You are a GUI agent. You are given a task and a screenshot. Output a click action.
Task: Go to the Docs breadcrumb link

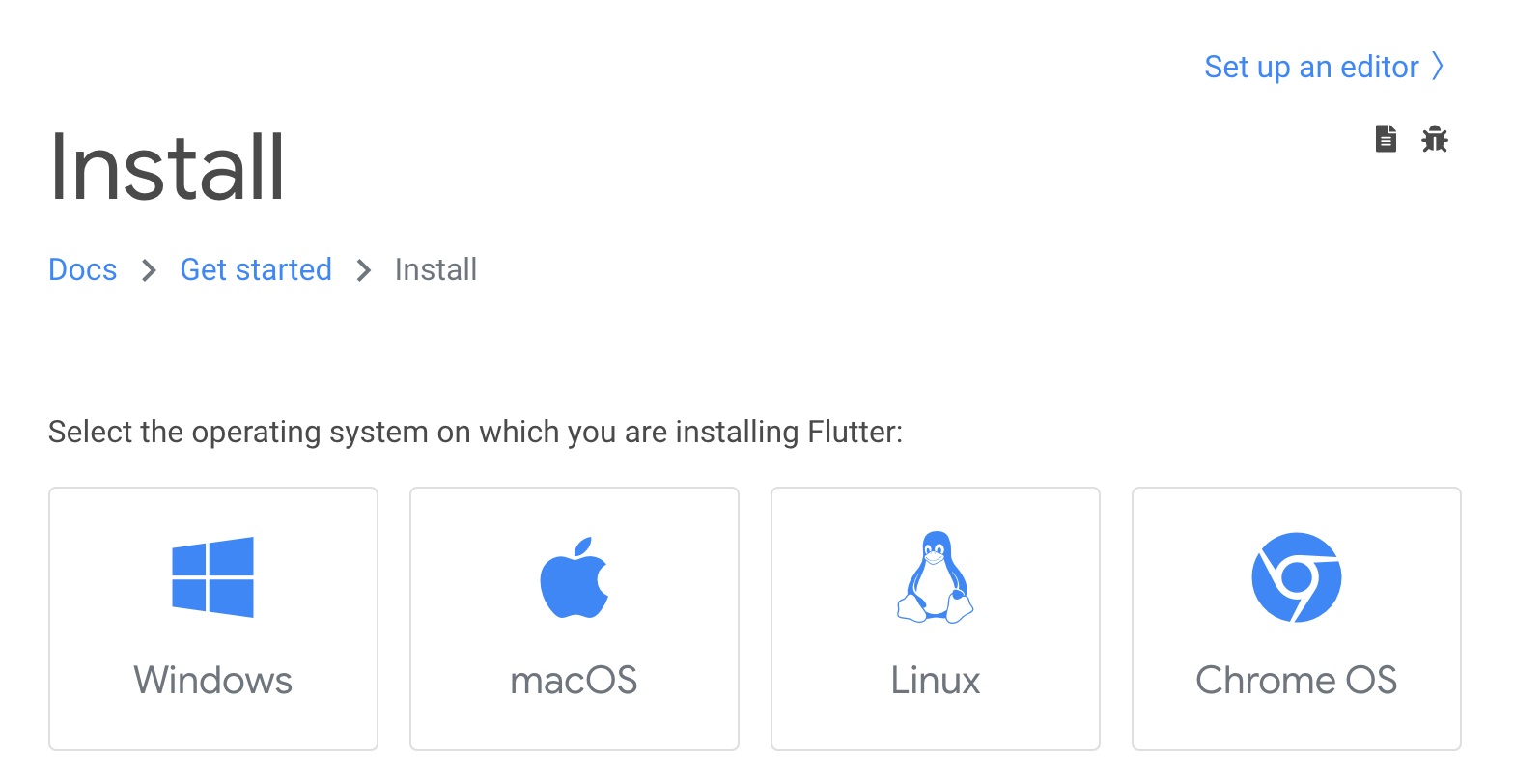(83, 269)
